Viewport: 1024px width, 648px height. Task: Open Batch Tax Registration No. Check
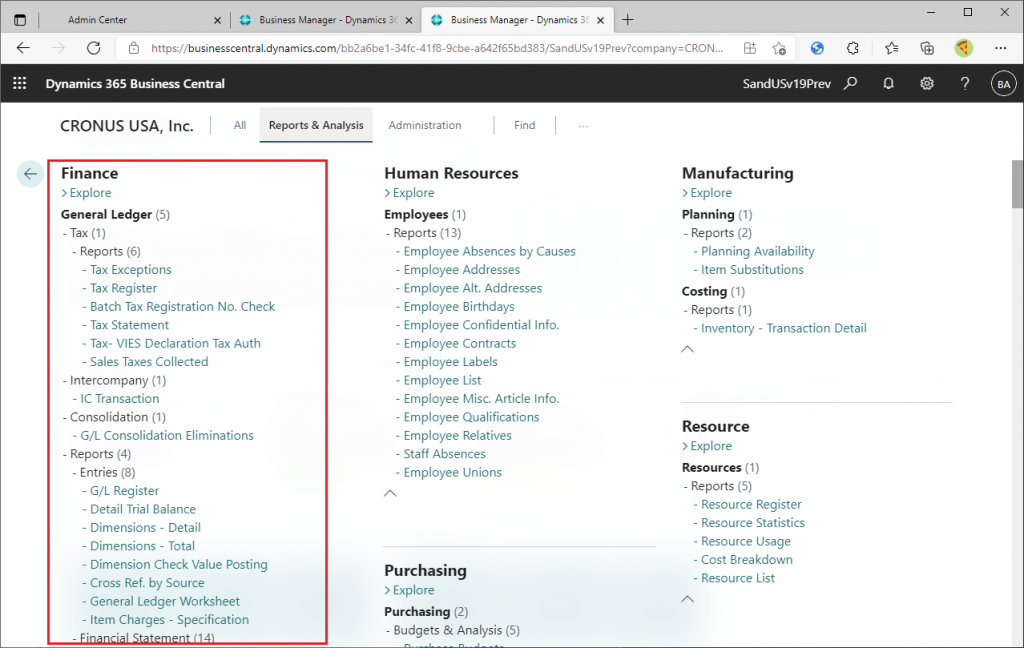(x=182, y=306)
